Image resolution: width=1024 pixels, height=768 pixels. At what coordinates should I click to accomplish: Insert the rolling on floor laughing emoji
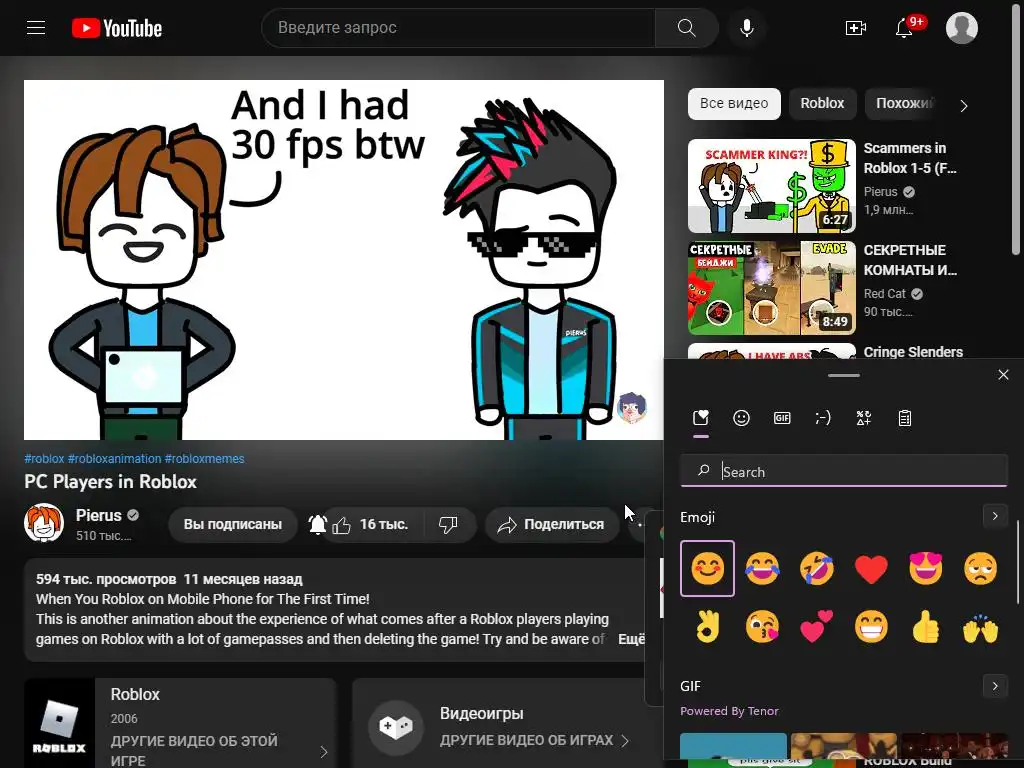[816, 568]
